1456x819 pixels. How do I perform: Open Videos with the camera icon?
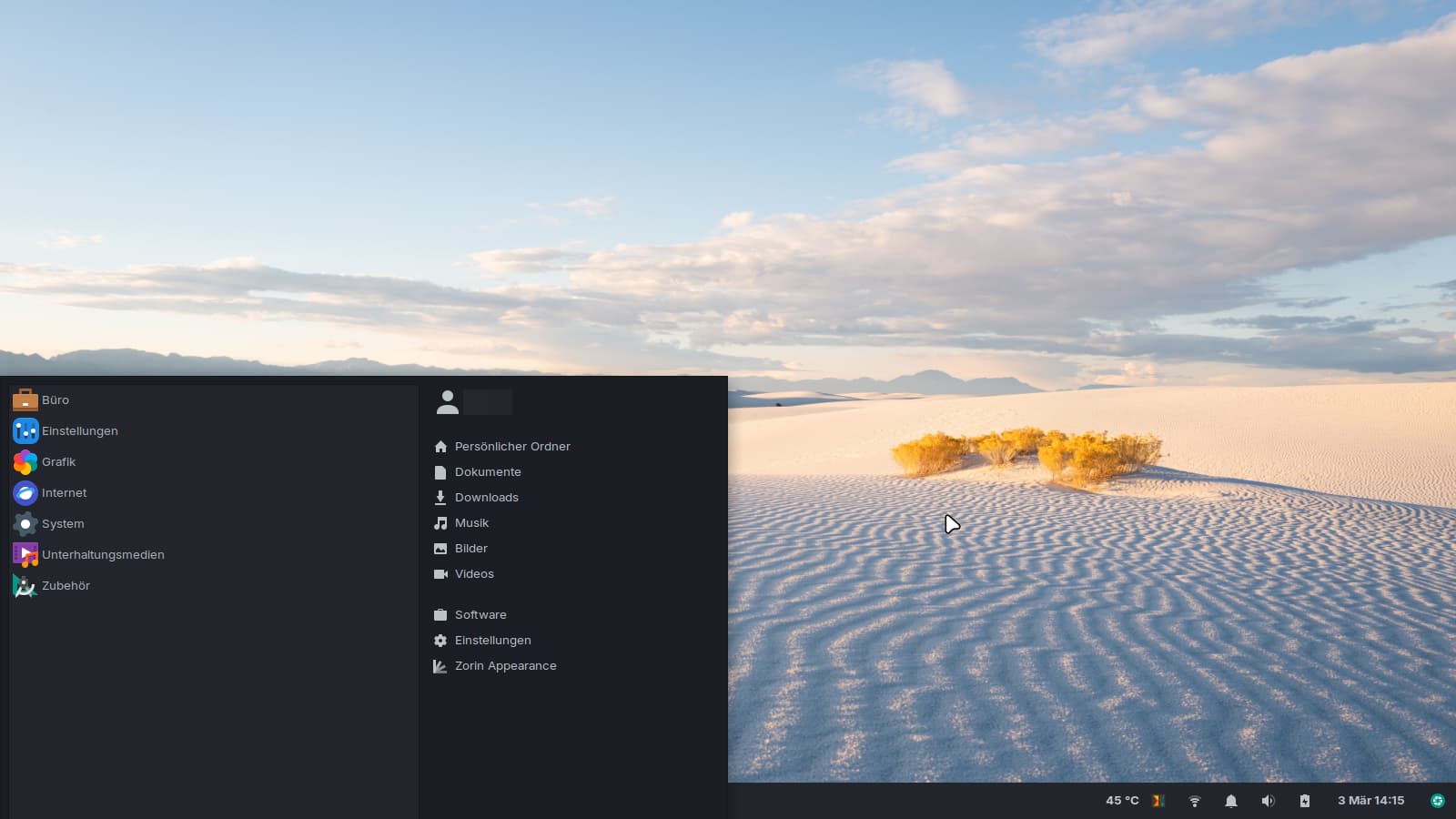[x=441, y=573]
